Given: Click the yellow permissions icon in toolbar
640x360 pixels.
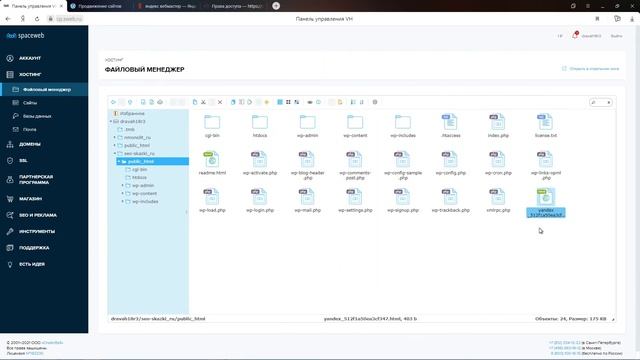Looking at the screenshot, I should pos(267,102).
